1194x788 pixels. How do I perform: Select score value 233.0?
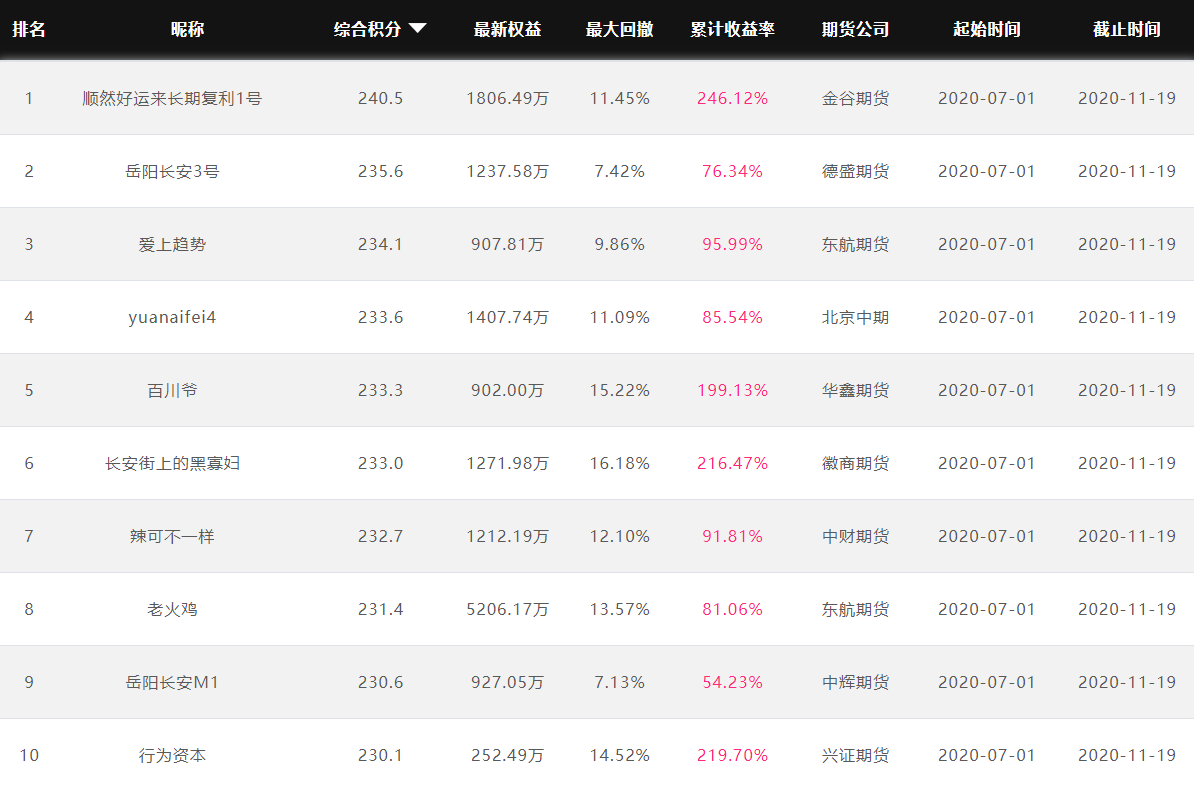381,463
